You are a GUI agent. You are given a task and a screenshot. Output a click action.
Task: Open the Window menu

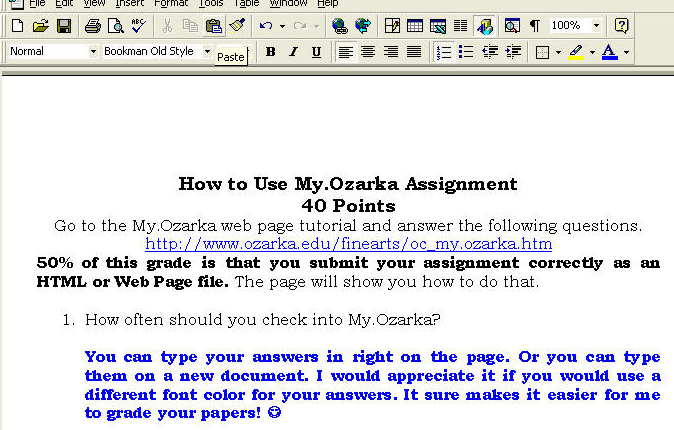pyautogui.click(x=288, y=3)
